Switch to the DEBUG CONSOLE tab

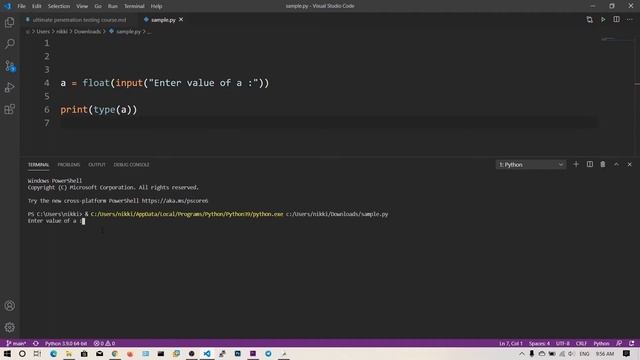pos(131,164)
